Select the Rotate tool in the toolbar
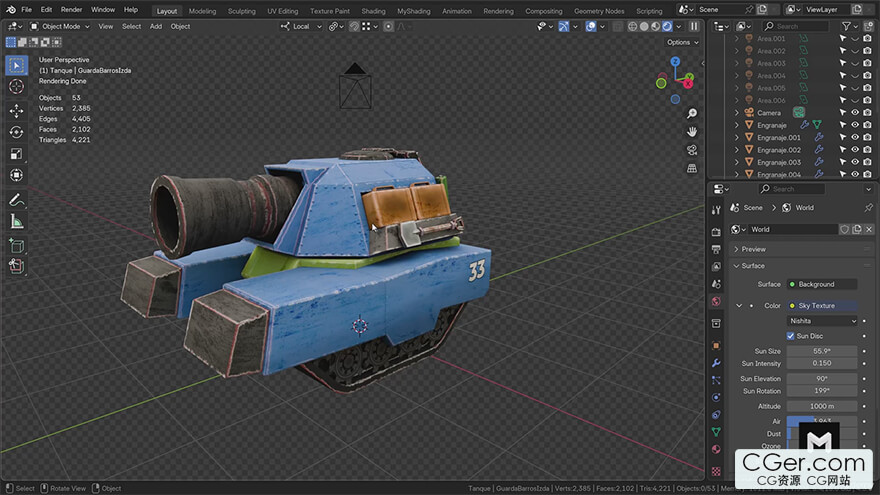The height and width of the screenshot is (495, 880). click(16, 132)
